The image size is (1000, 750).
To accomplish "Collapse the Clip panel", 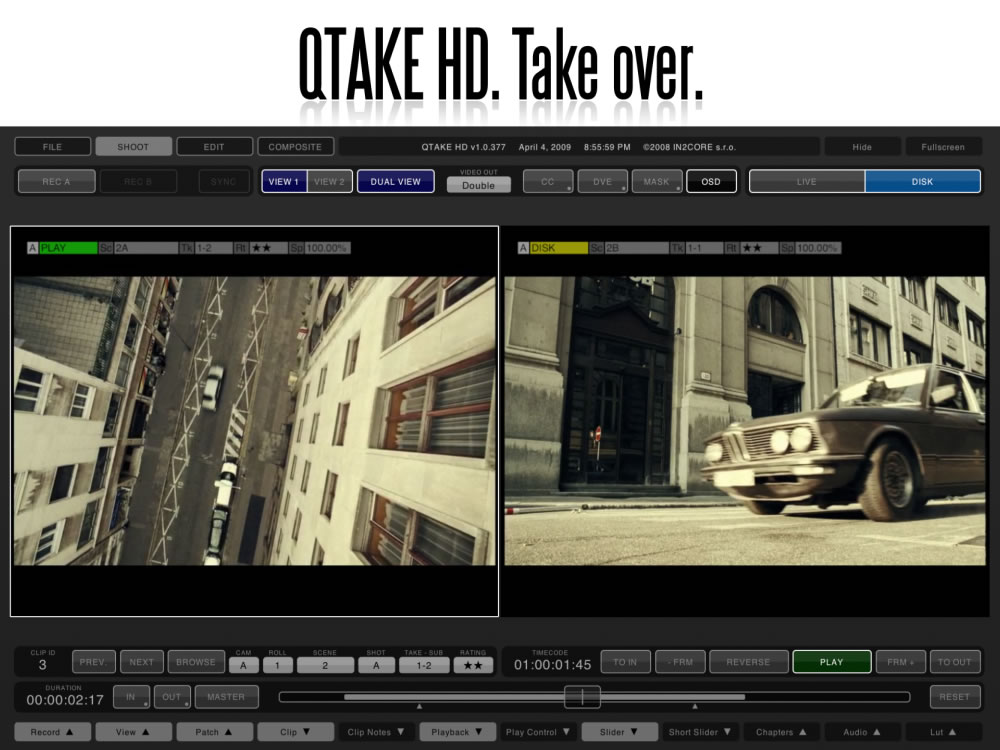I will click(x=295, y=732).
